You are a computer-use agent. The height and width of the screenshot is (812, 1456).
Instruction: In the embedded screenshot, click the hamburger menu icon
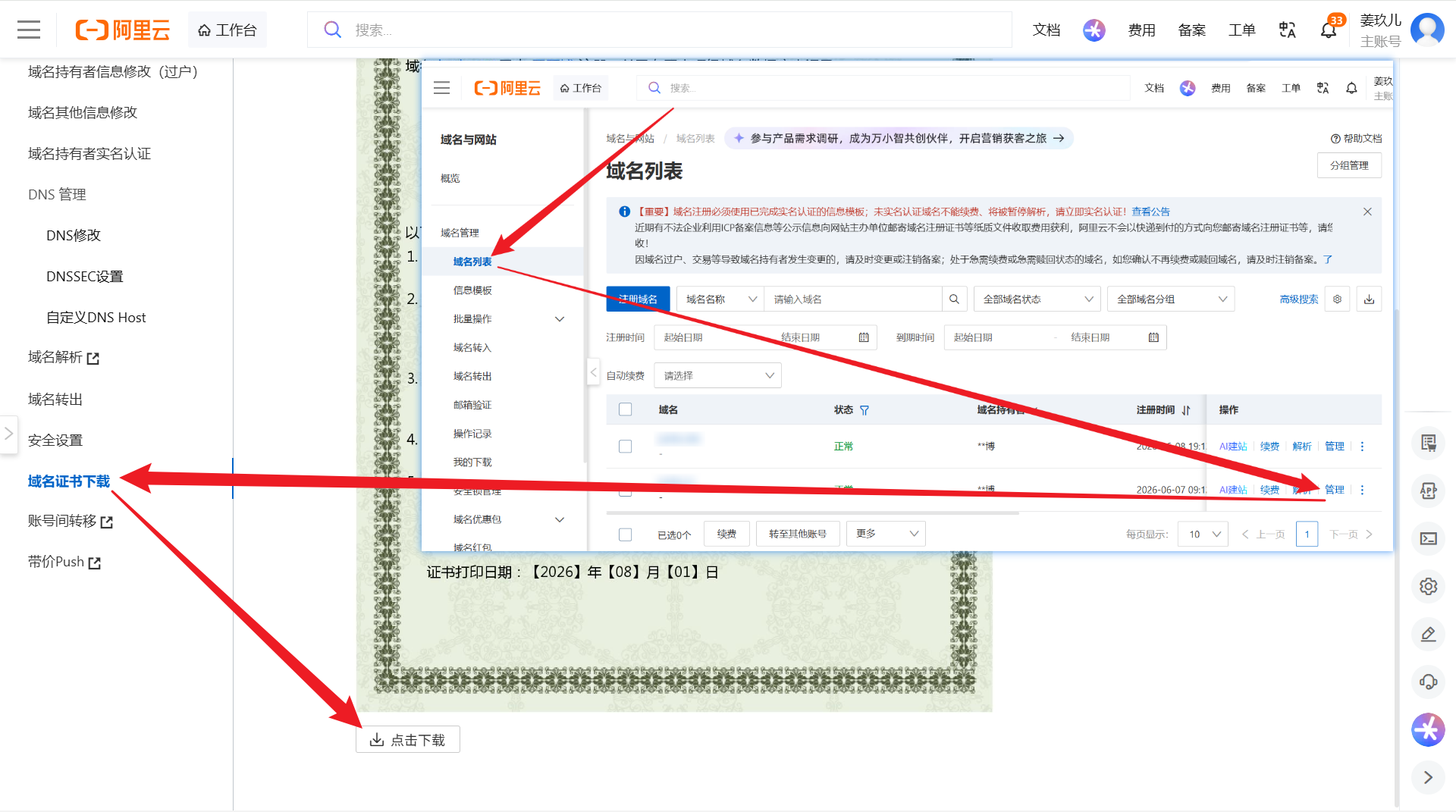click(441, 88)
